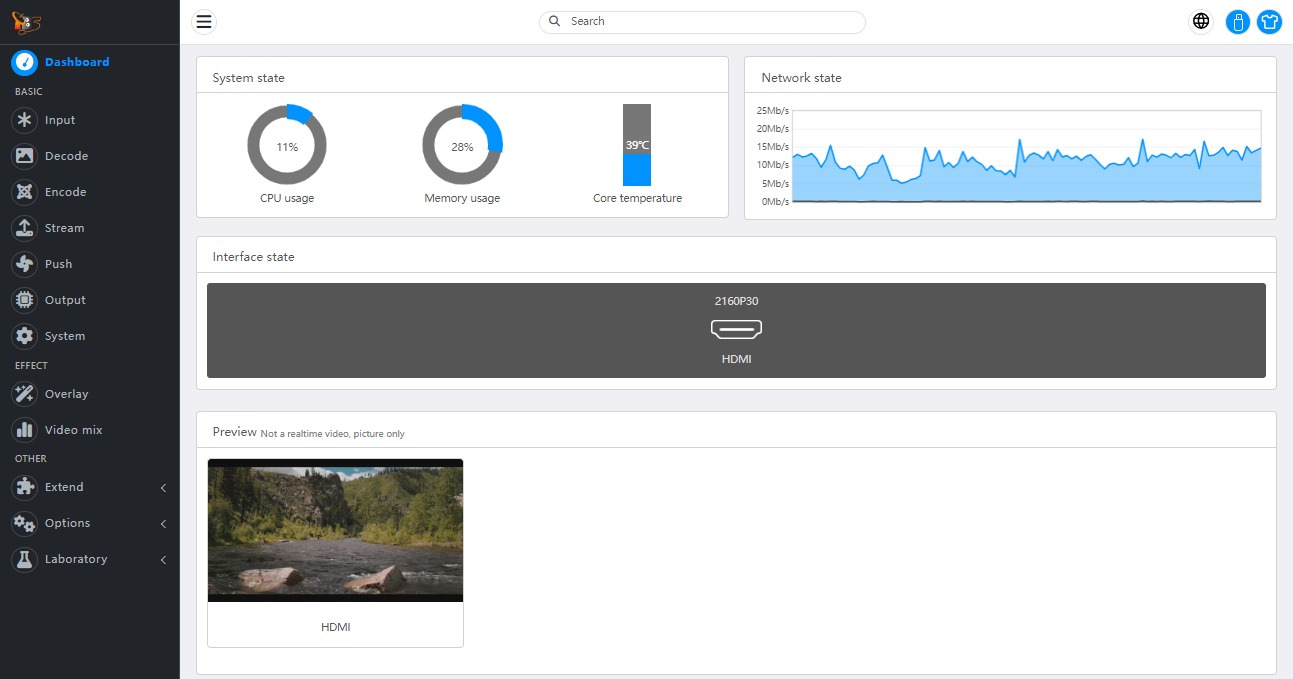The image size is (1293, 679).
Task: Click the blue user account icon
Action: tap(1237, 22)
